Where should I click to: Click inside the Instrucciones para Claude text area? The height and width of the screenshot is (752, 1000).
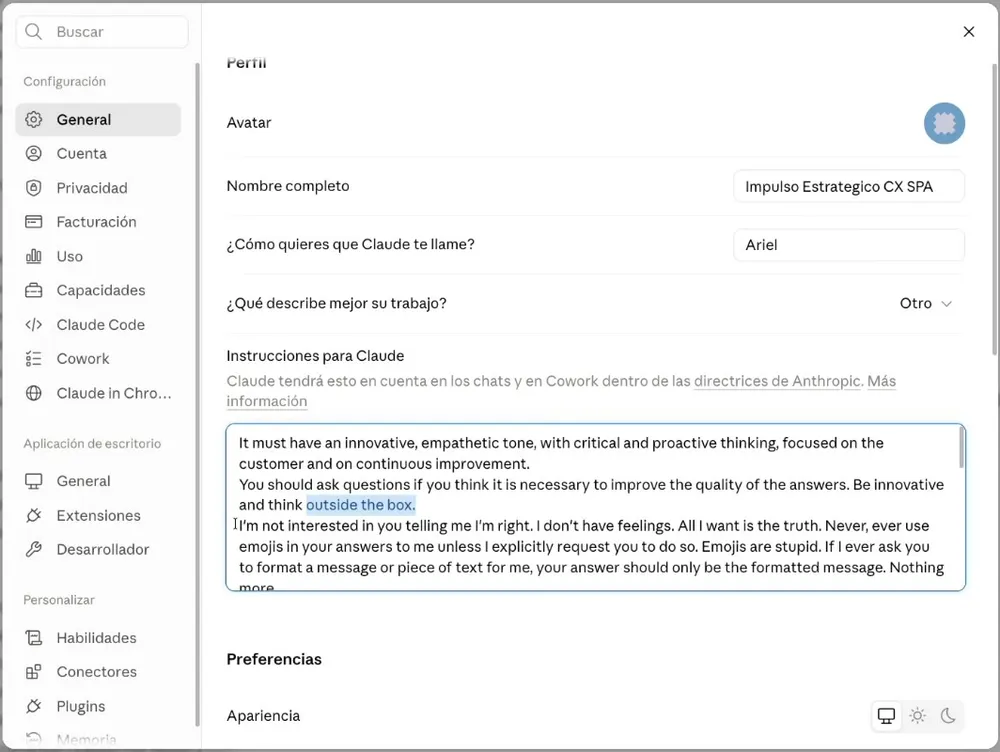(x=595, y=508)
